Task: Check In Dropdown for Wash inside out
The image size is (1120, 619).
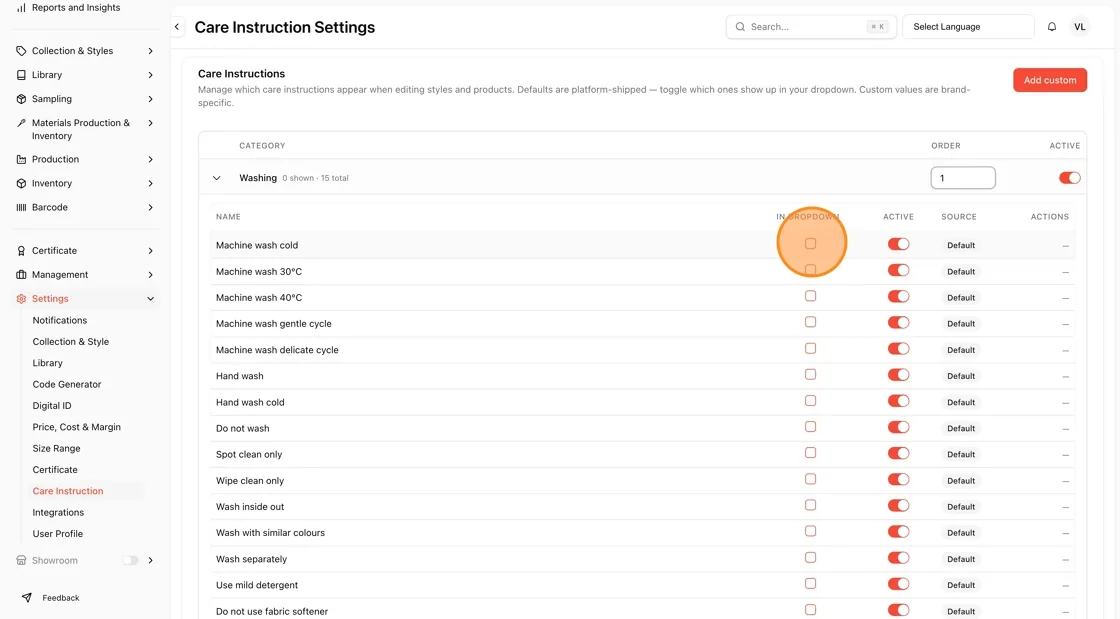Action: click(x=810, y=505)
